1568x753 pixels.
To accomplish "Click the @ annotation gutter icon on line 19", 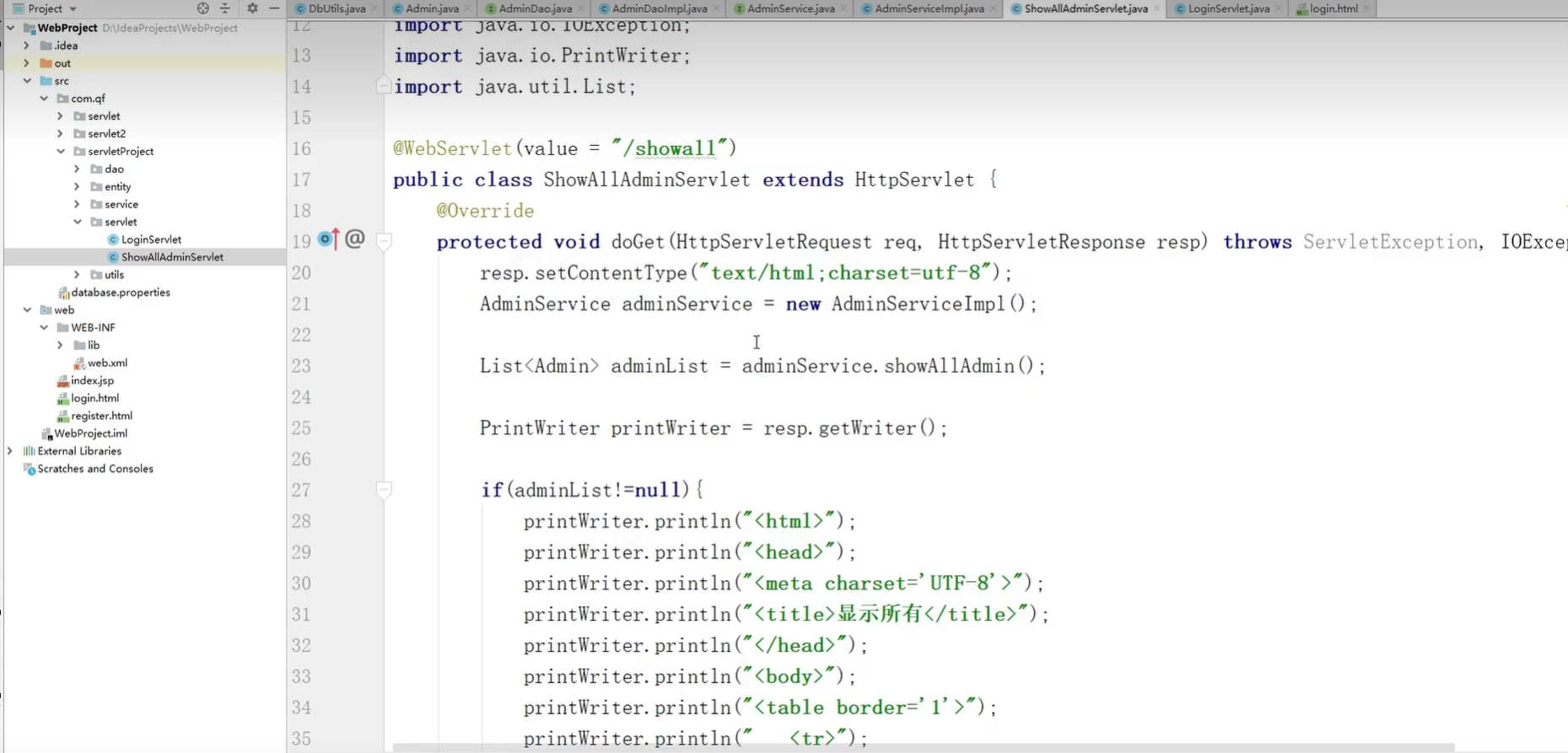I will 355,239.
